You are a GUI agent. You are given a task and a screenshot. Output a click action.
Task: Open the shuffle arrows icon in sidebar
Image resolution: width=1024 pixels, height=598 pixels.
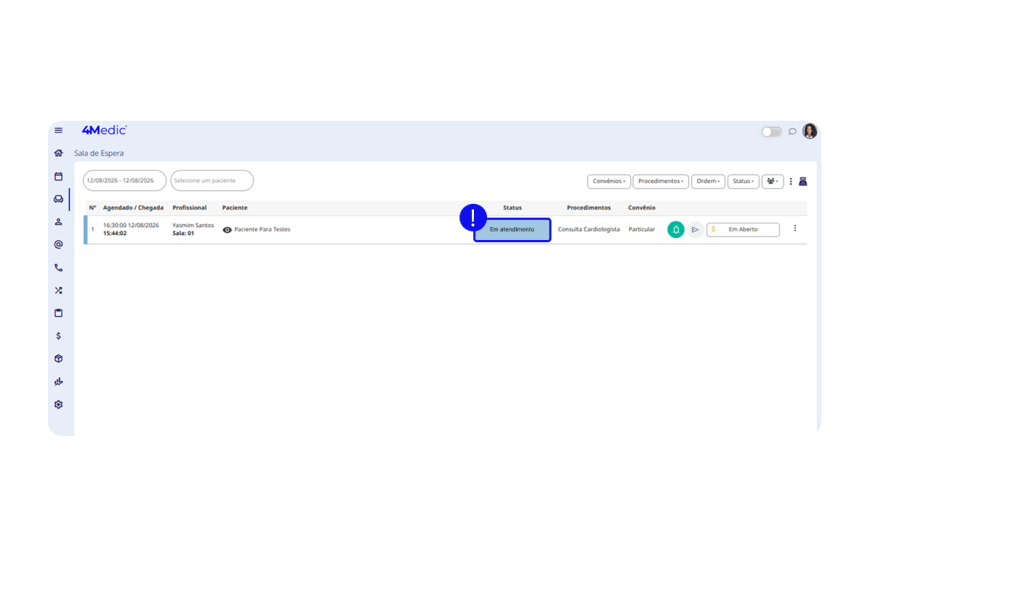point(58,291)
